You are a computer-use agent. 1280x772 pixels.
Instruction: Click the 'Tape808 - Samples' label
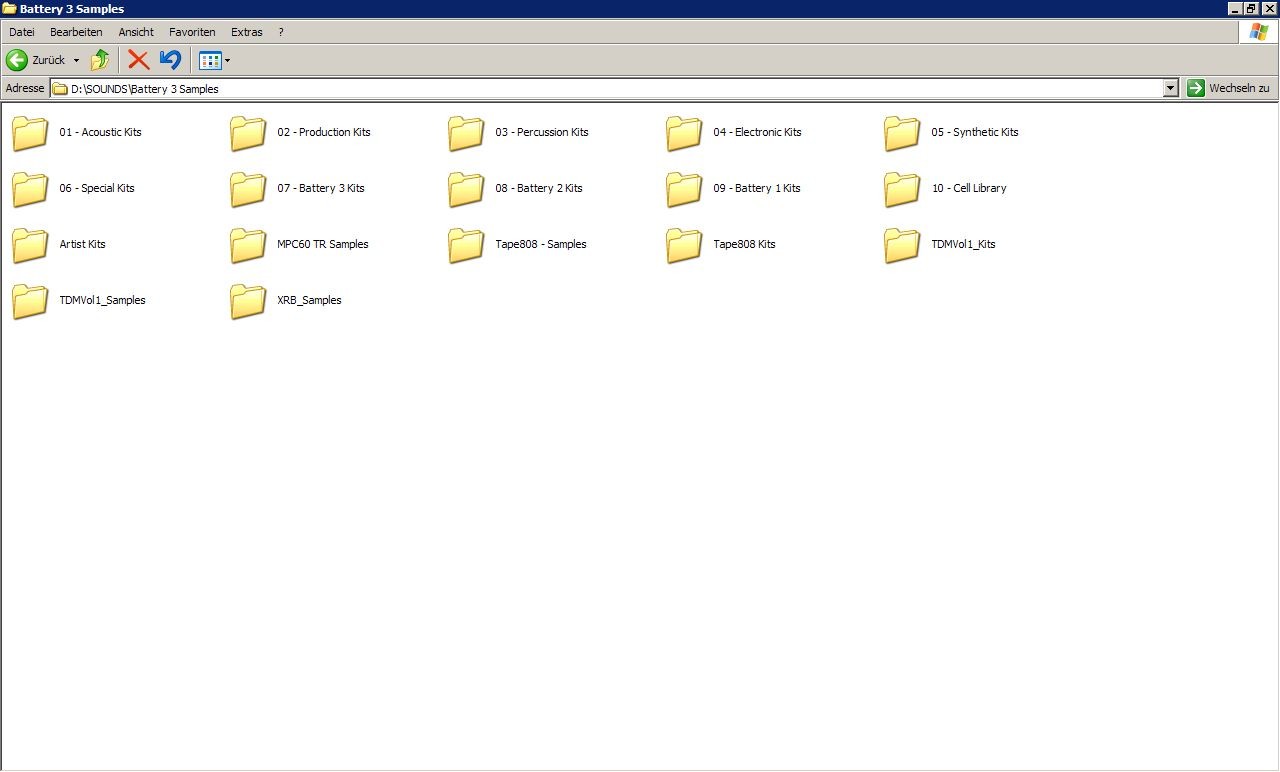coord(541,244)
